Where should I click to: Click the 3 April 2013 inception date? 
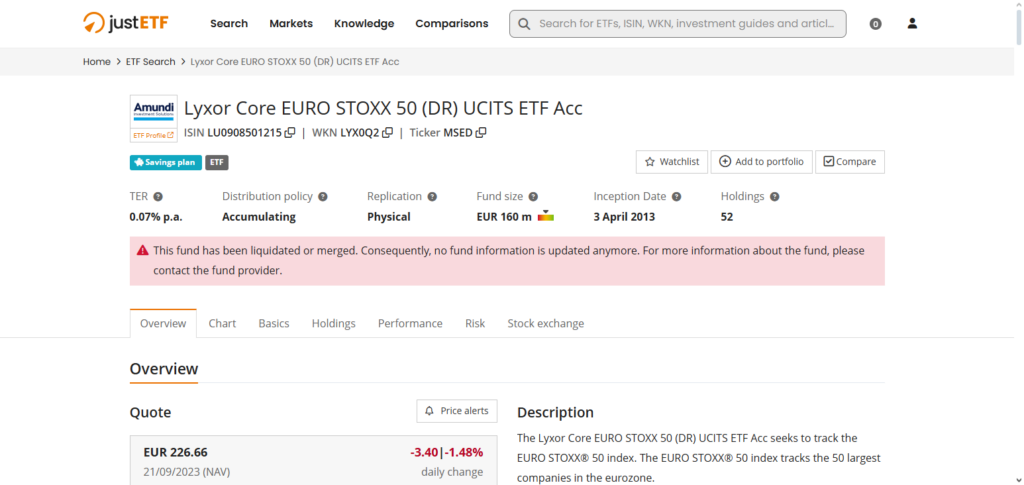624,217
